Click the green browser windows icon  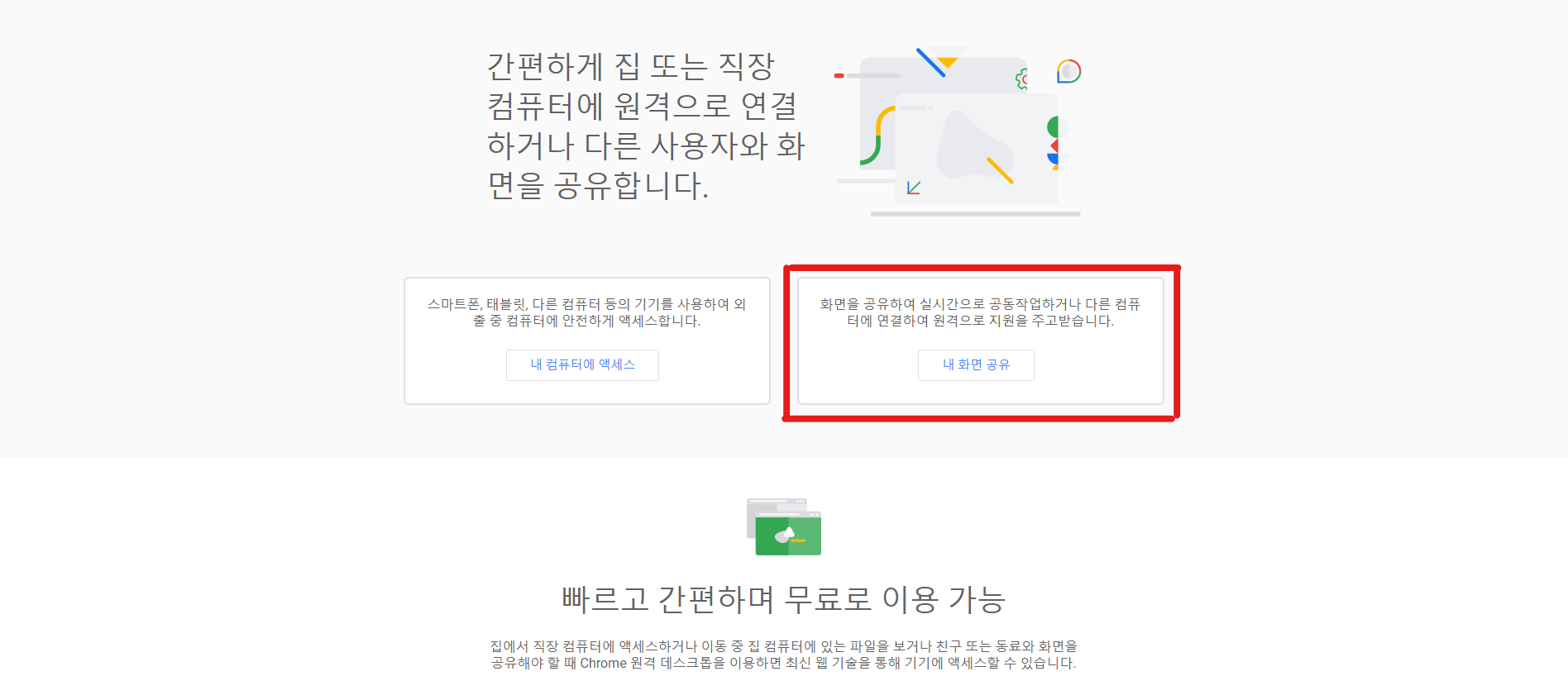(x=784, y=526)
